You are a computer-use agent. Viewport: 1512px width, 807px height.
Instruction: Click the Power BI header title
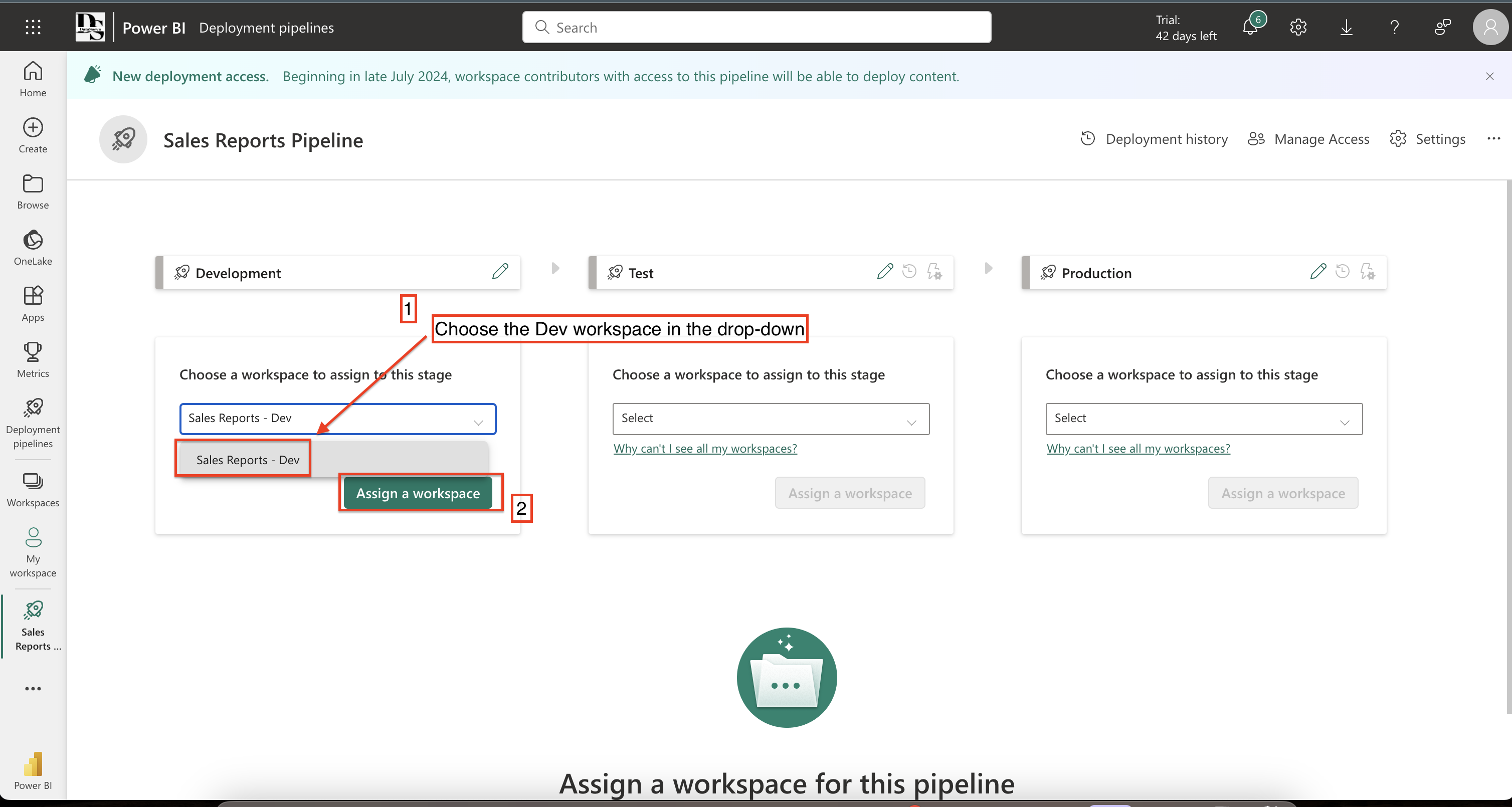tap(154, 28)
